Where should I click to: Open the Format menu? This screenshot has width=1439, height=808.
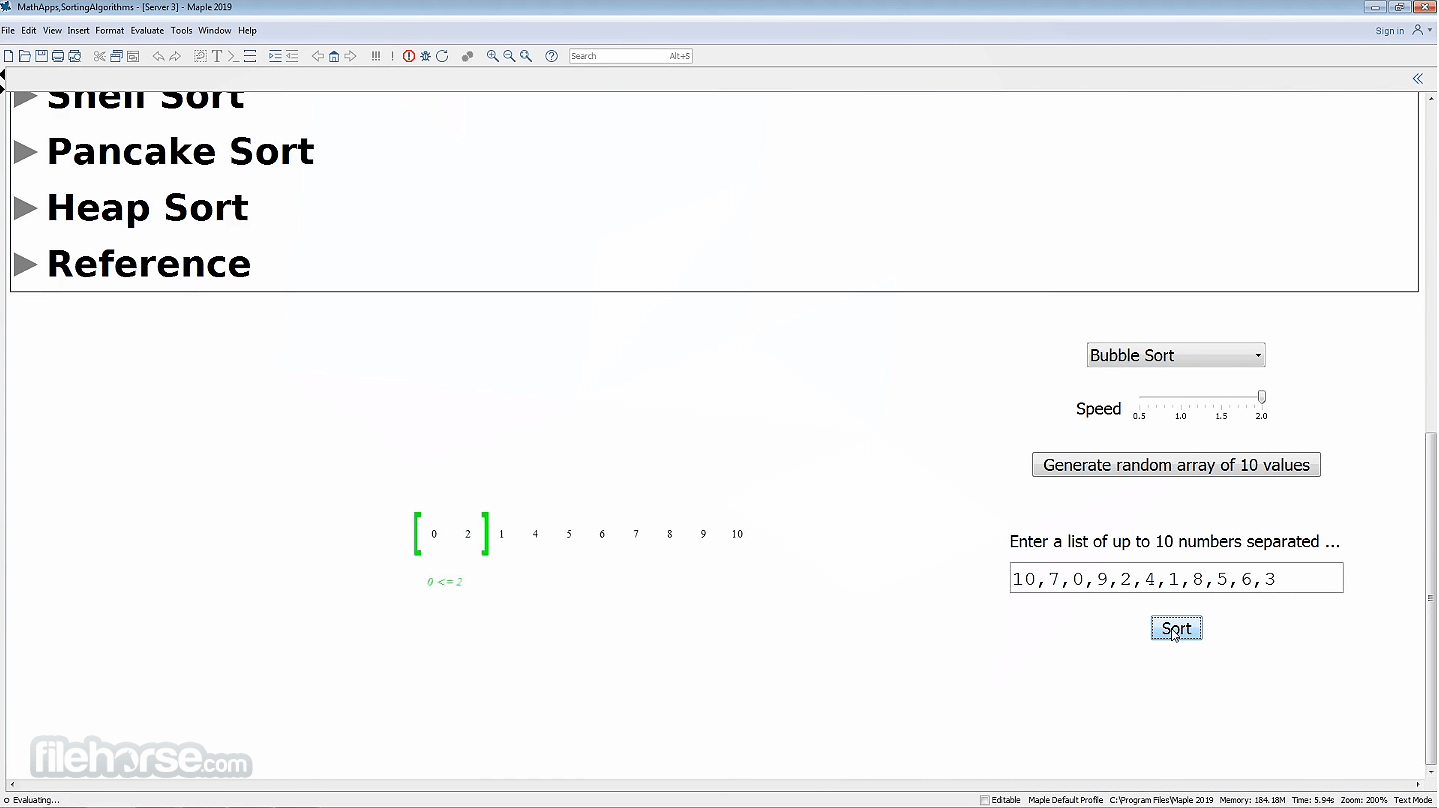[110, 31]
